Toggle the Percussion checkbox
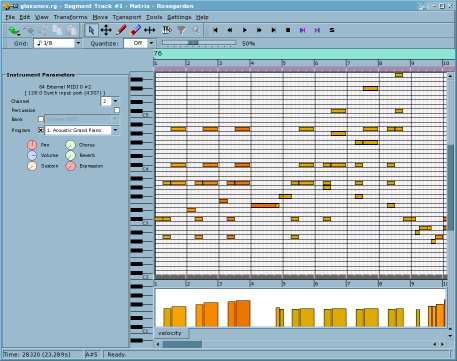 (117, 110)
